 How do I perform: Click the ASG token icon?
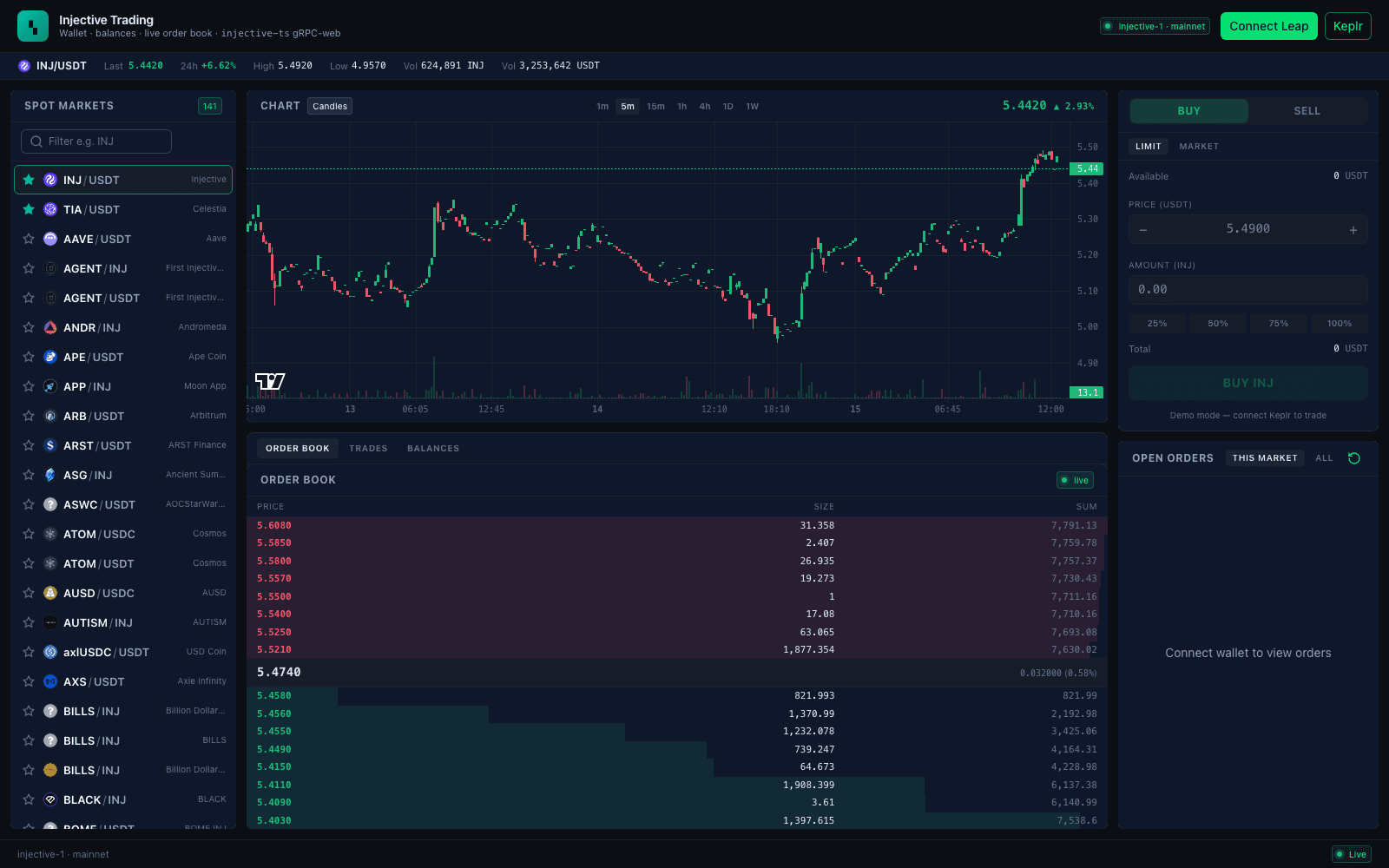click(x=50, y=475)
